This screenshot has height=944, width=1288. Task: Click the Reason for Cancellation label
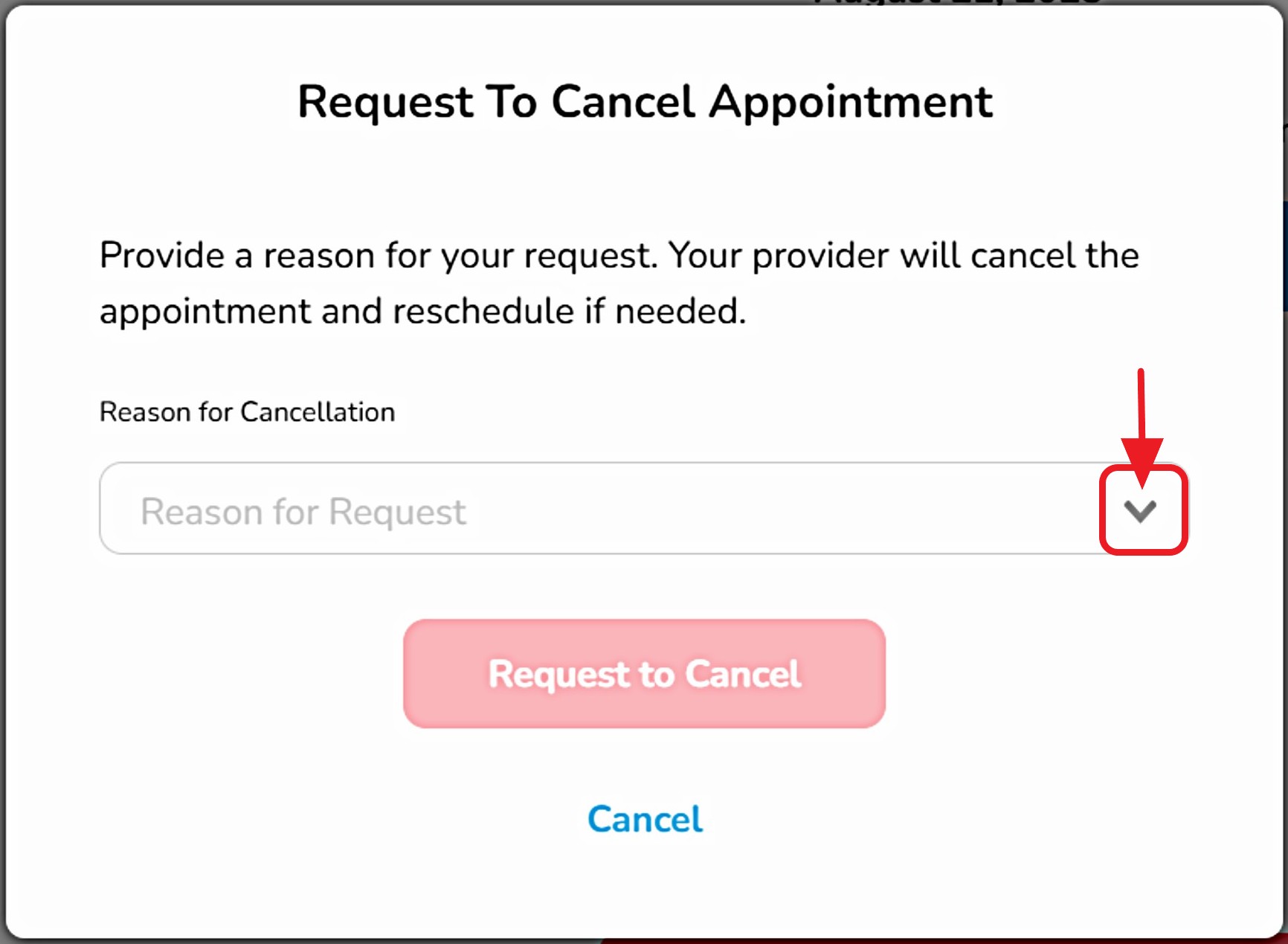(247, 412)
